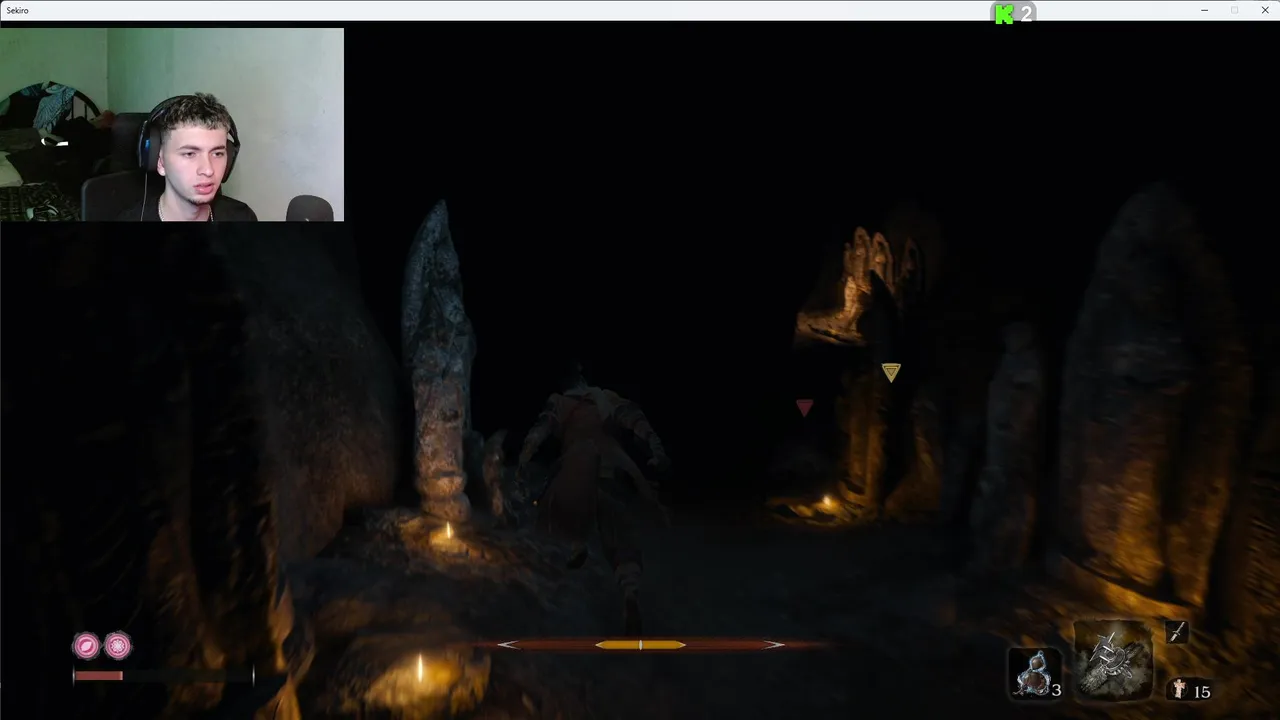Minimize the Sekiro window

pyautogui.click(x=1205, y=10)
